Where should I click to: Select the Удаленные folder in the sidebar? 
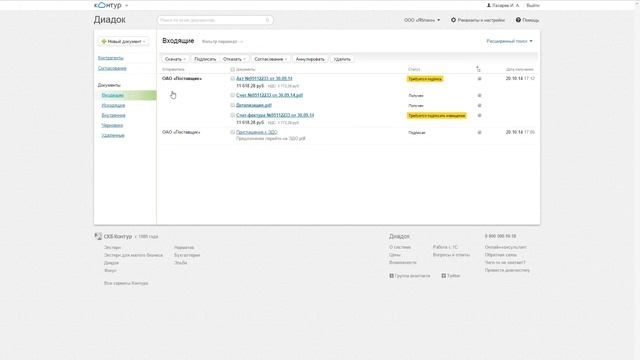(x=113, y=135)
